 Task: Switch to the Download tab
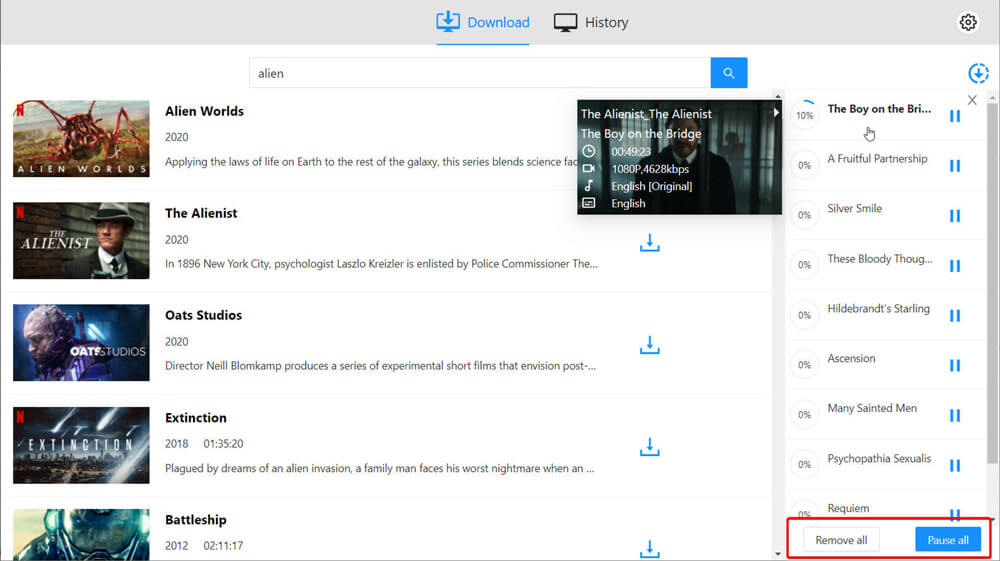coord(483,22)
